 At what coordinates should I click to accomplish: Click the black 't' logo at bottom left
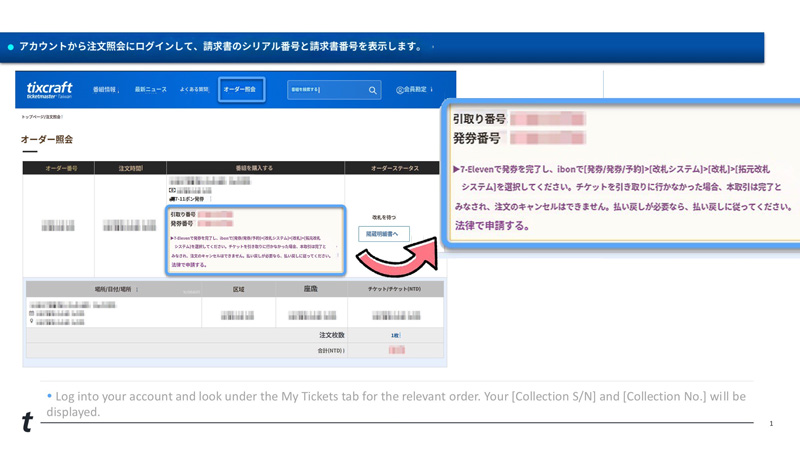27,422
